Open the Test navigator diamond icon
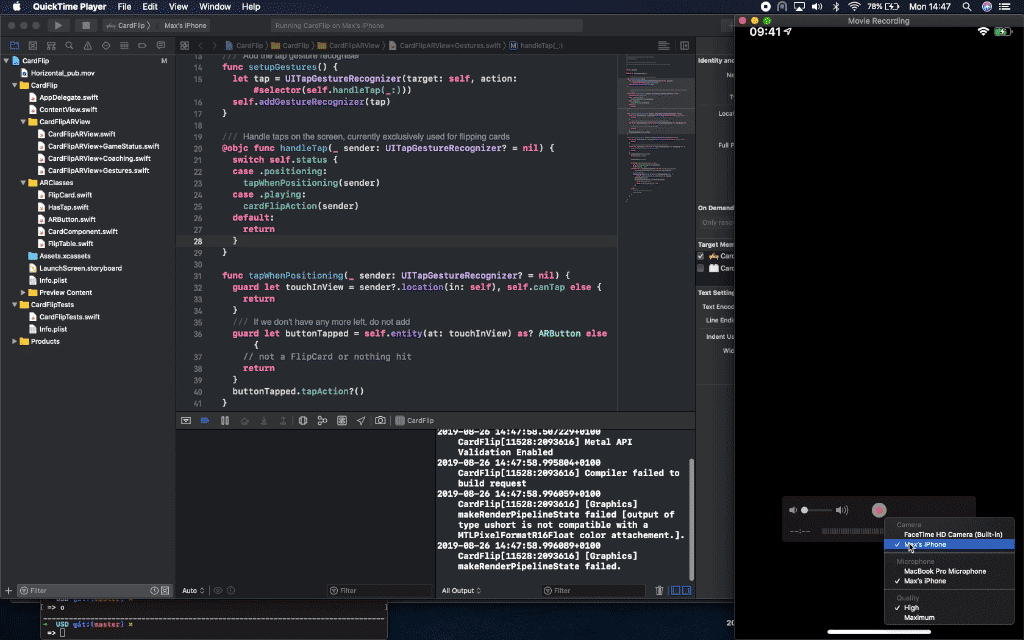 coord(106,46)
